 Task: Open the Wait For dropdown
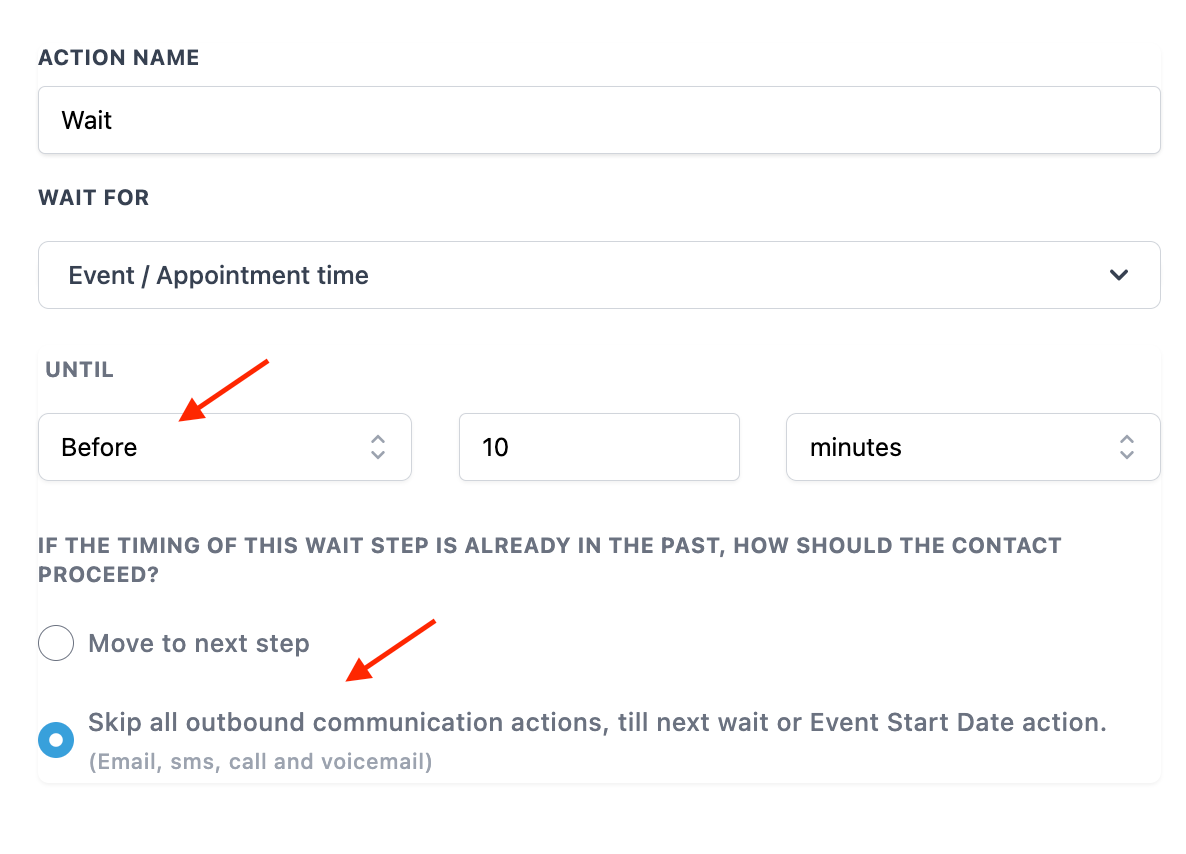(x=598, y=275)
